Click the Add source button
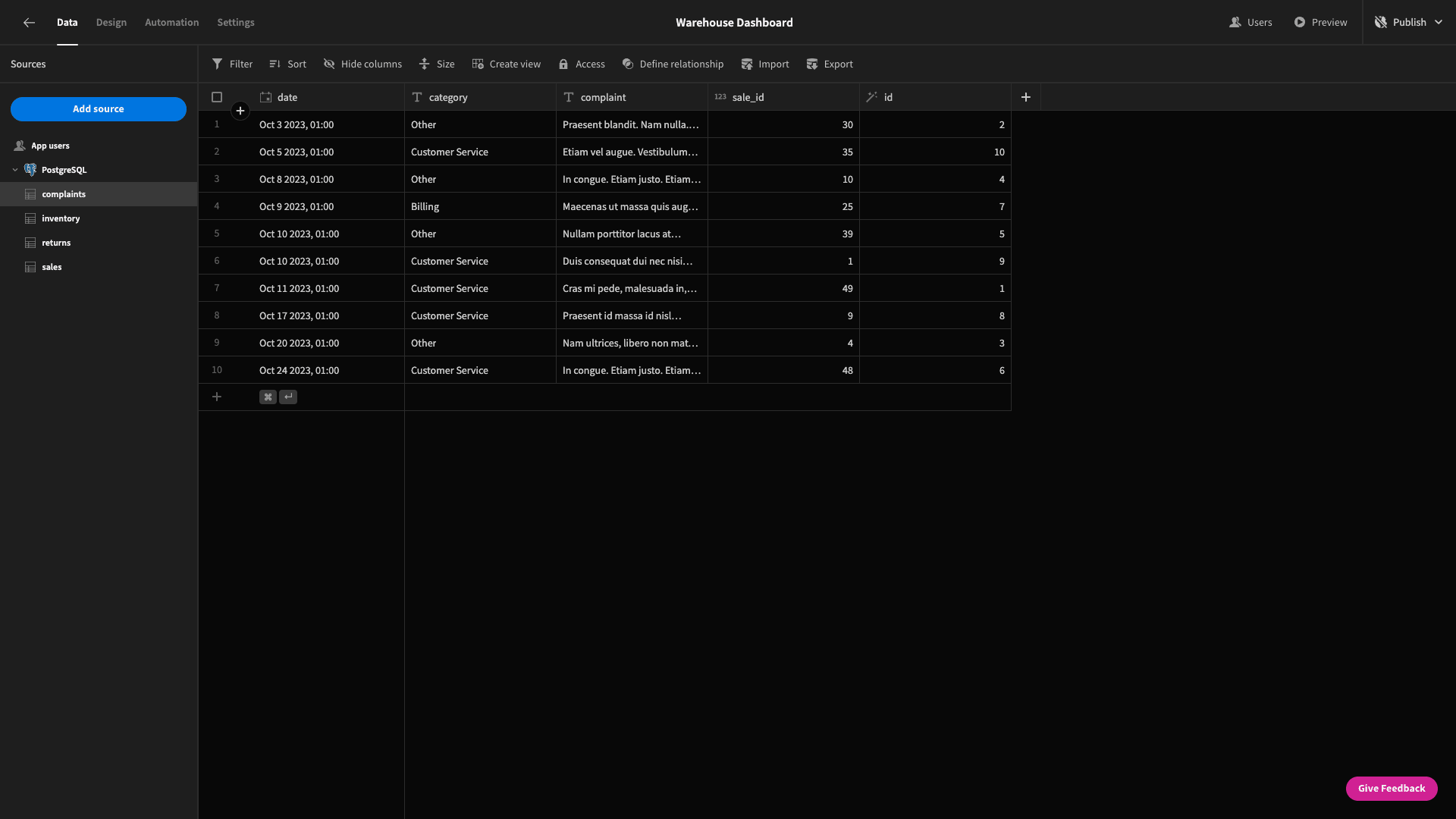This screenshot has width=1456, height=819. click(99, 109)
